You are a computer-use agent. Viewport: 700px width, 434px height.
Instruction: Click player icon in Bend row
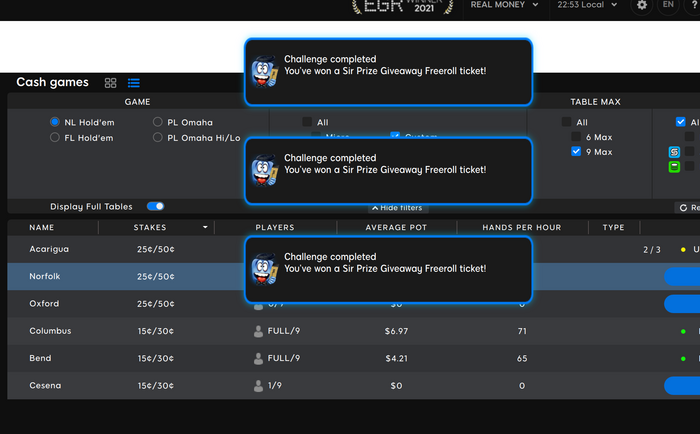(x=258, y=358)
